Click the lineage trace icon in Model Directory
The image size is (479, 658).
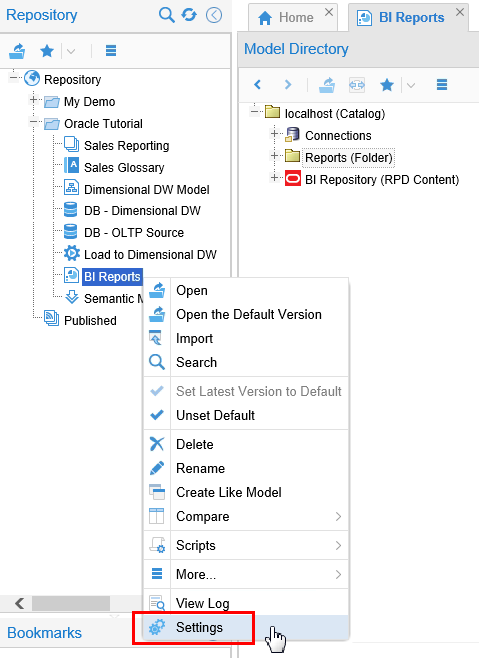pyautogui.click(x=357, y=85)
